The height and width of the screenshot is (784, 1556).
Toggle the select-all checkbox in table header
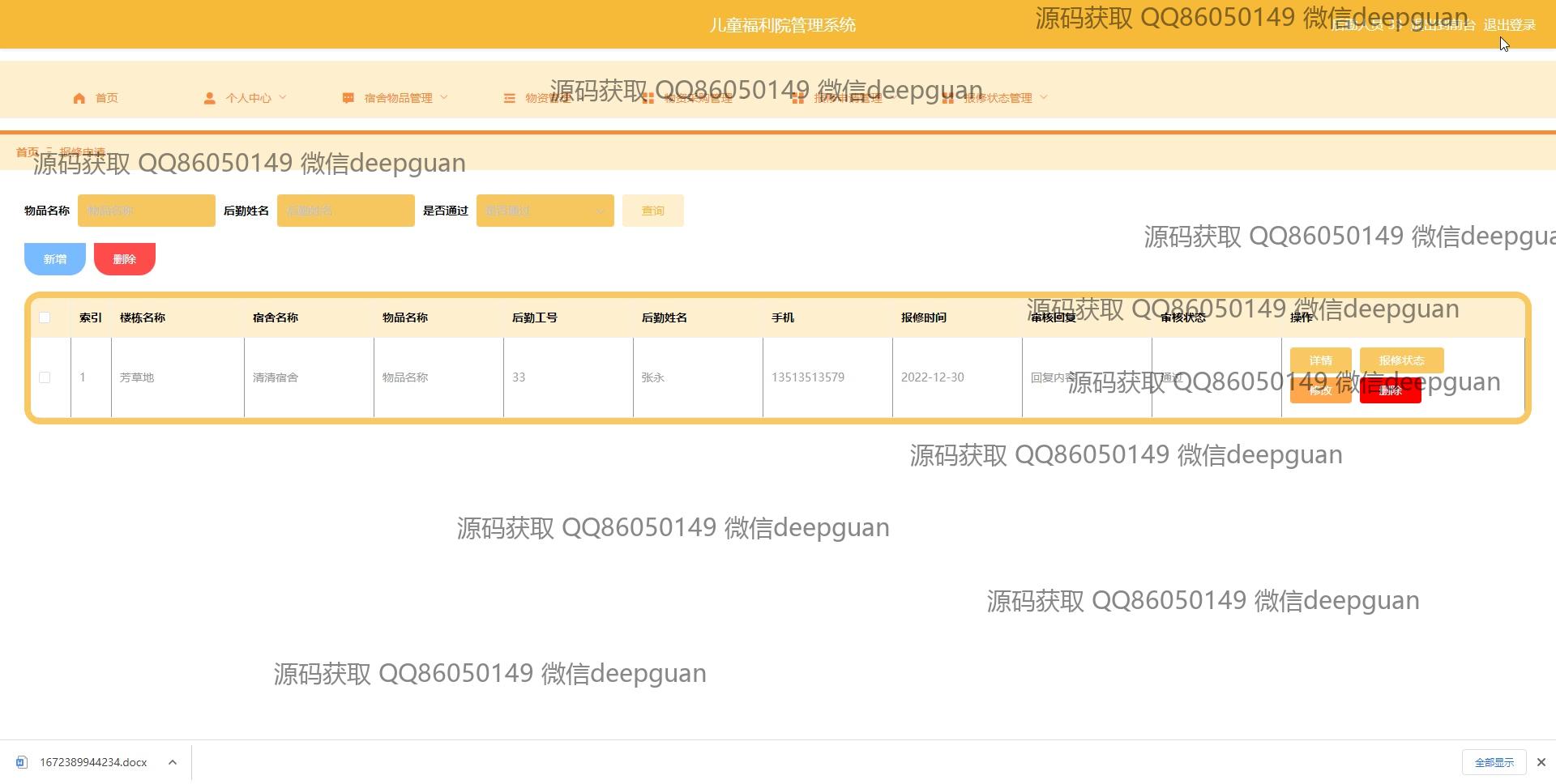click(x=45, y=317)
